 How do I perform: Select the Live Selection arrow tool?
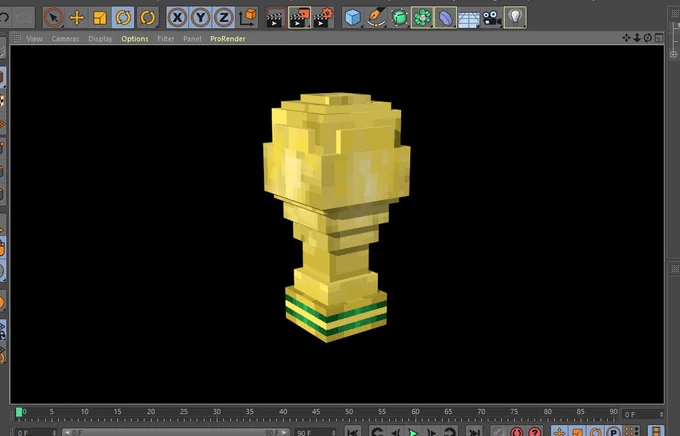coord(53,18)
